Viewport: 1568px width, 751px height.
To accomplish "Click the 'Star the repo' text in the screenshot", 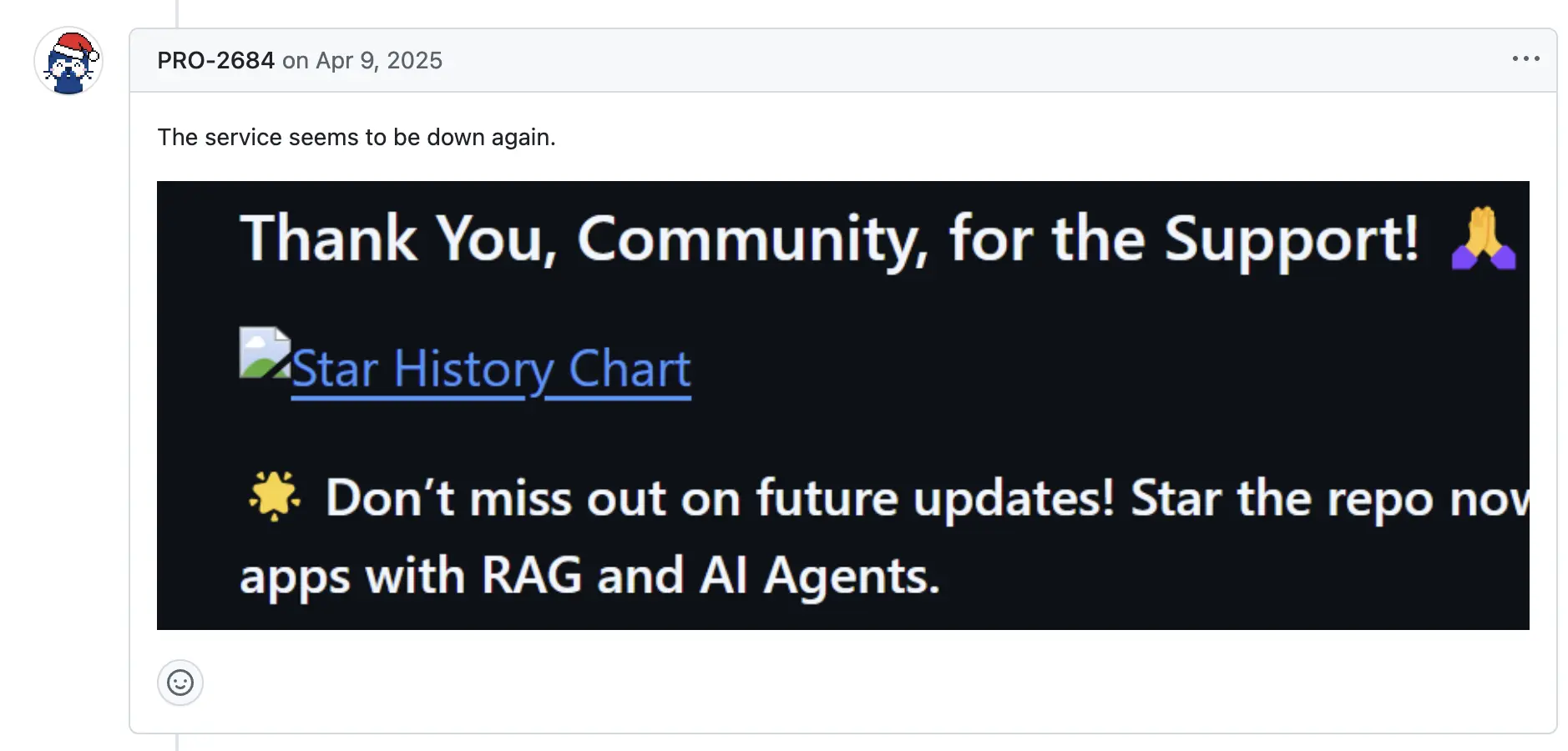I will click(x=1282, y=498).
